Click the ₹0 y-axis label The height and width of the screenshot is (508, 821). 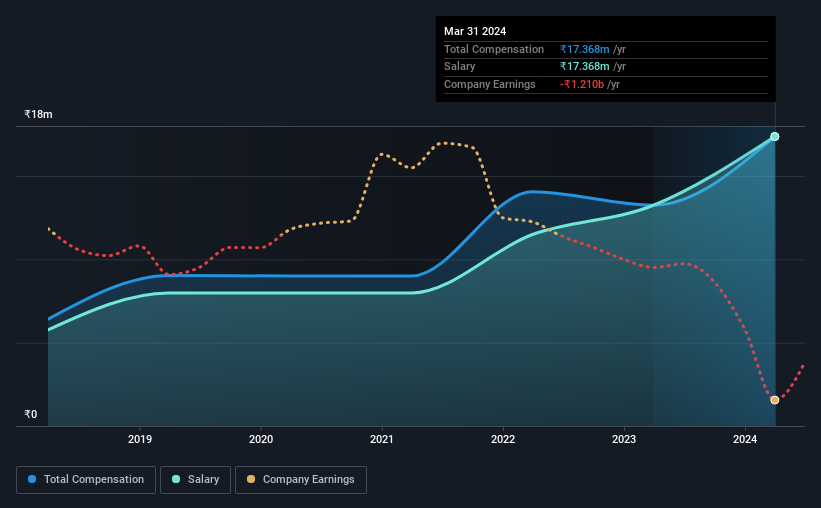(31, 414)
